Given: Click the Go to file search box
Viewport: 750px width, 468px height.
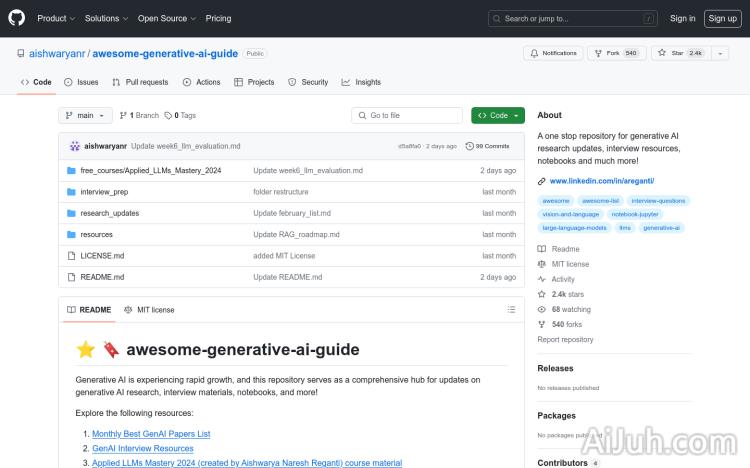Looking at the screenshot, I should pos(407,115).
